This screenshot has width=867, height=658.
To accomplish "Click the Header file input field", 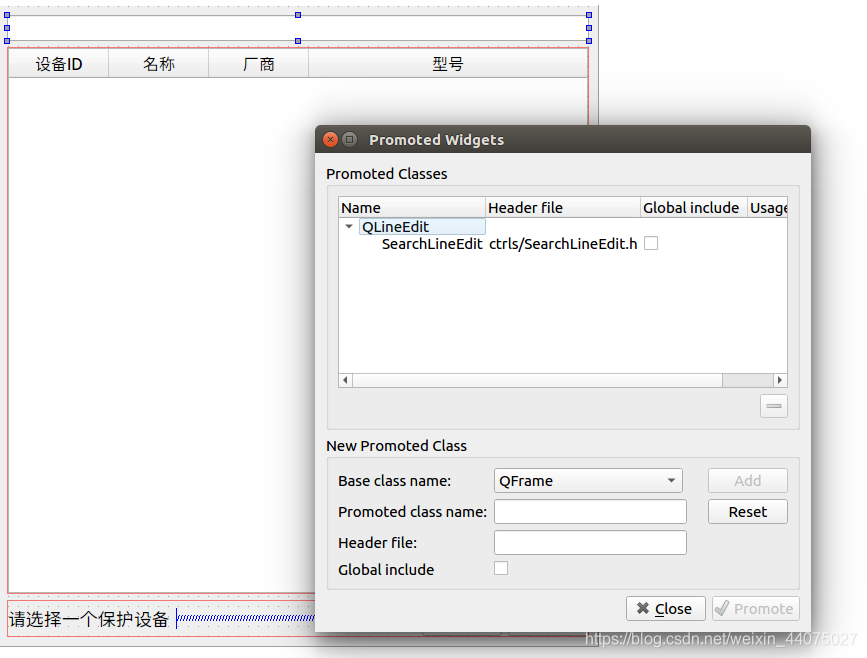I will 590,542.
